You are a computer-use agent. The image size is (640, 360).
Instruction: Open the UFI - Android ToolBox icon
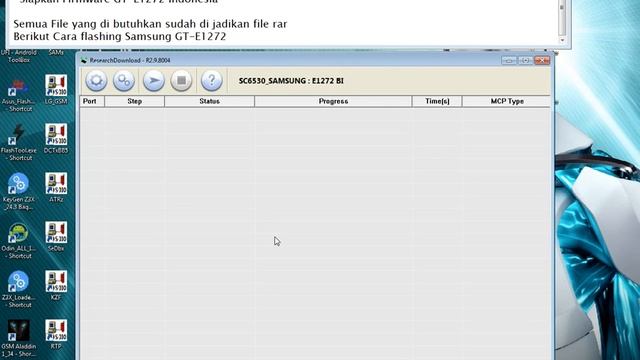click(18, 56)
